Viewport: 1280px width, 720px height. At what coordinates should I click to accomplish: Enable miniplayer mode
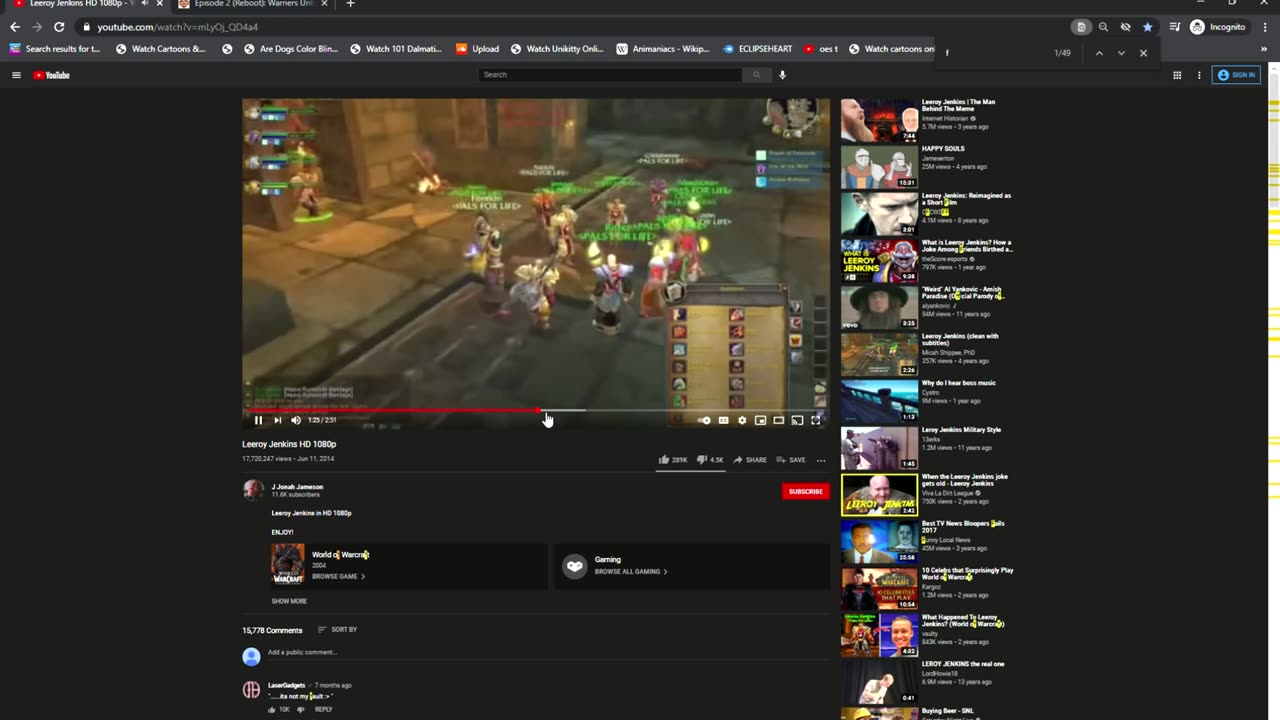point(760,420)
